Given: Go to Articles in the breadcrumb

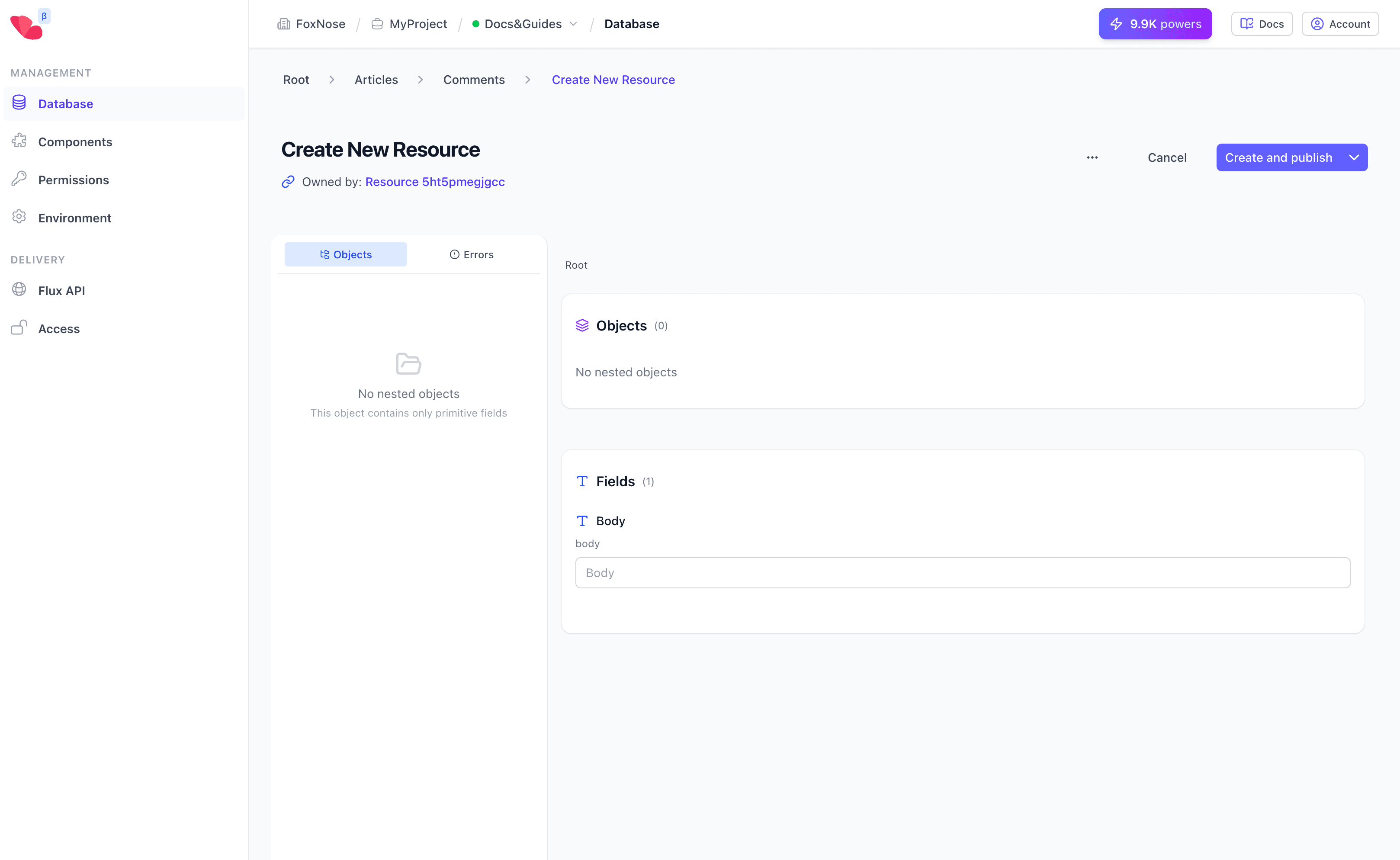Looking at the screenshot, I should [376, 80].
